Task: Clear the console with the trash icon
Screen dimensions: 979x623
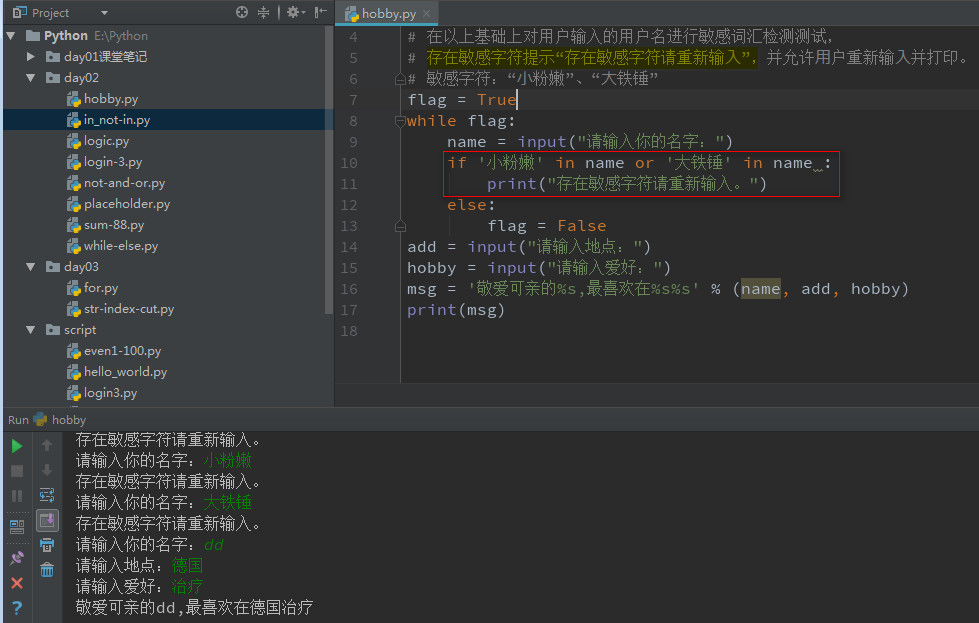Action: (47, 569)
